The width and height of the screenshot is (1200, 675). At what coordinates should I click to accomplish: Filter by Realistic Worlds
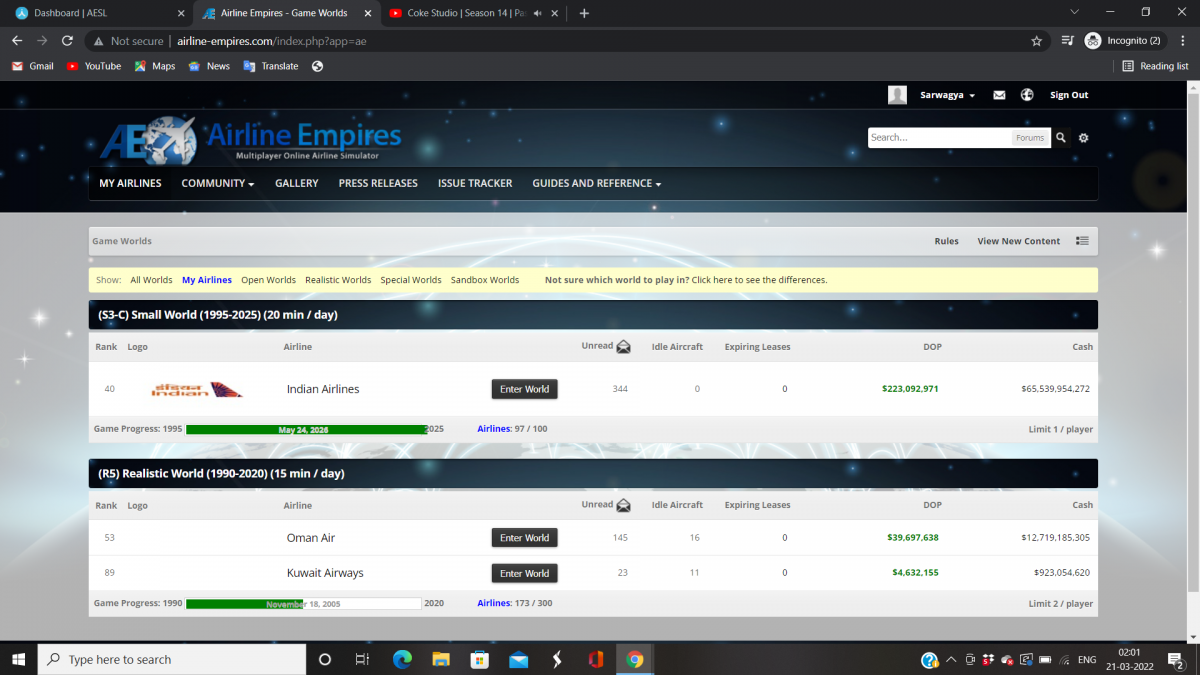point(338,280)
